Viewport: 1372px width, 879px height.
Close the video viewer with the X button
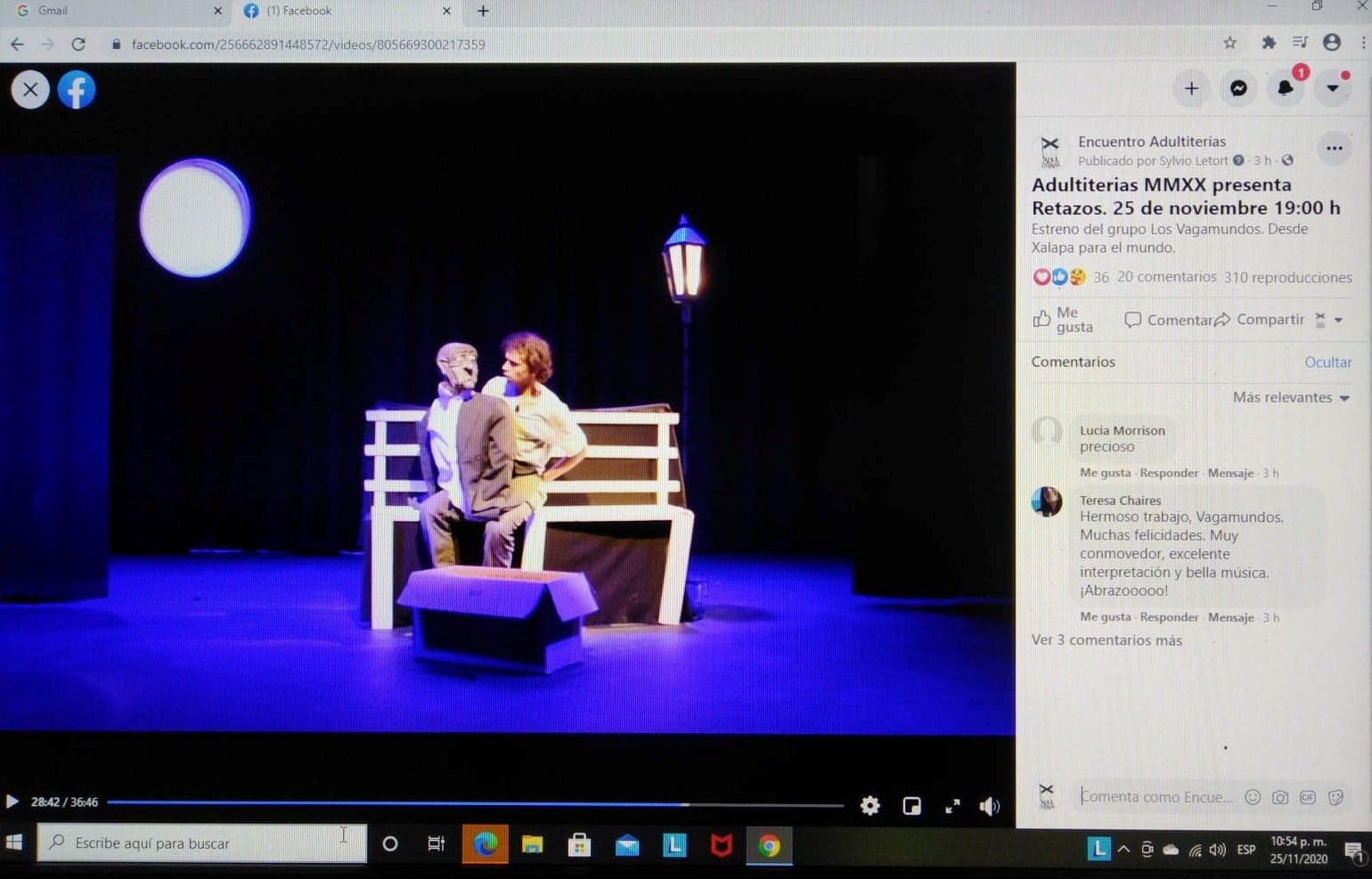point(30,90)
